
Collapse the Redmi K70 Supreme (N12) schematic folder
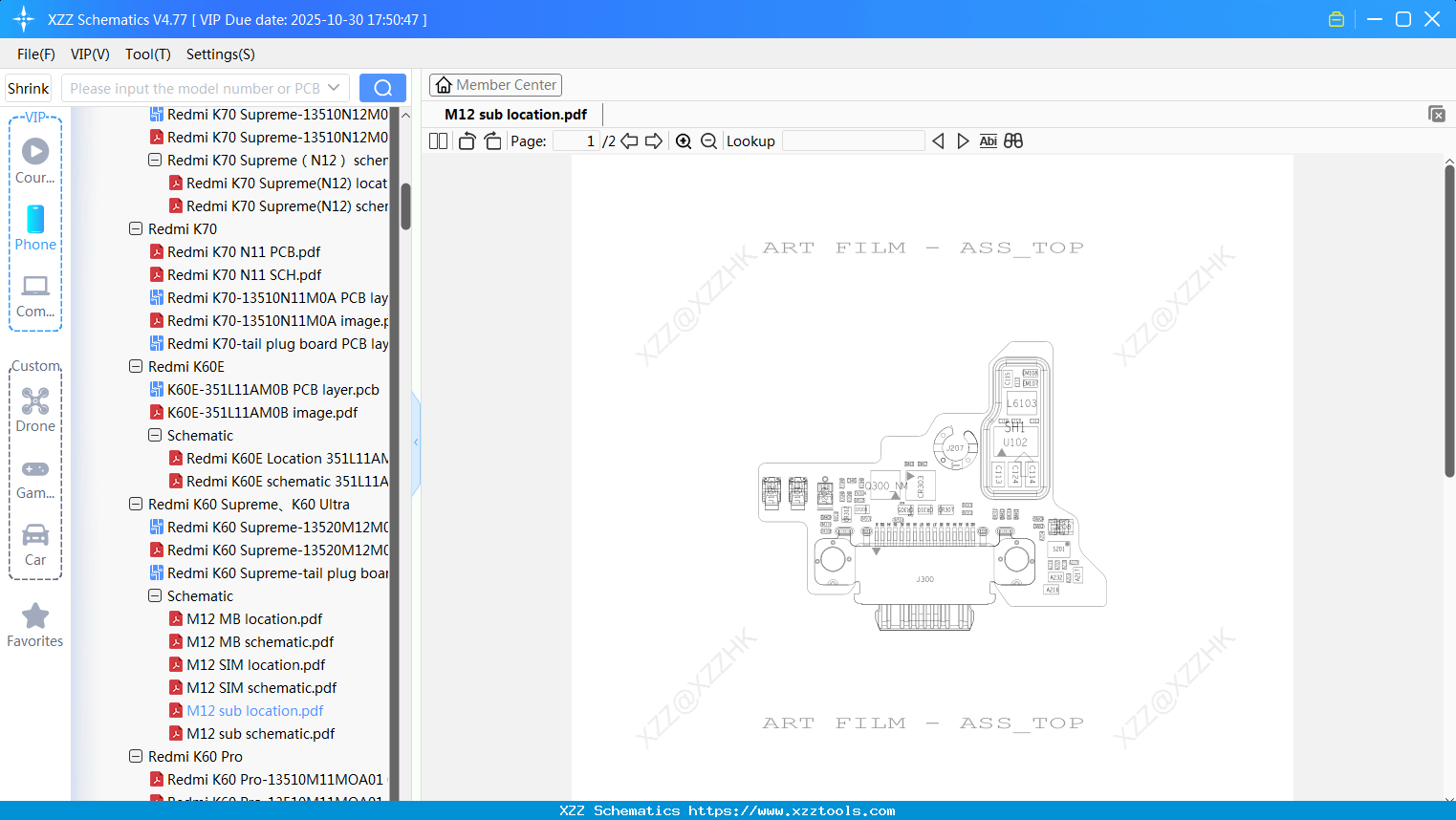155,161
